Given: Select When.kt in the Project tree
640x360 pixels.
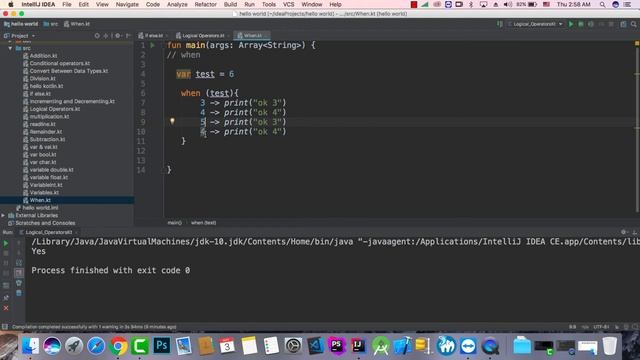Looking at the screenshot, I should tap(40, 200).
